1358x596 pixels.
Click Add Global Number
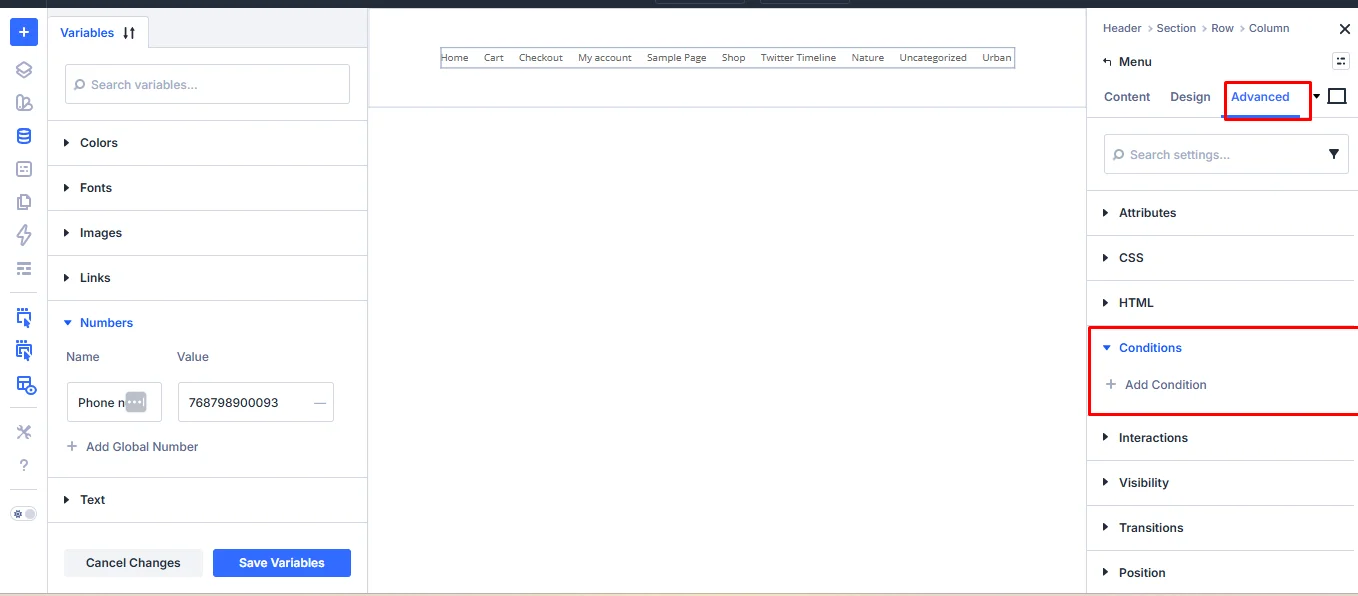click(x=132, y=447)
